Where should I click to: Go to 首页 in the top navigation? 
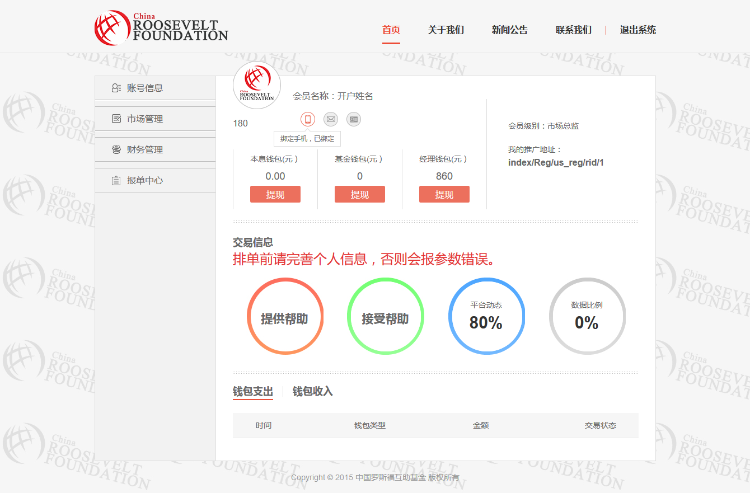click(x=391, y=30)
